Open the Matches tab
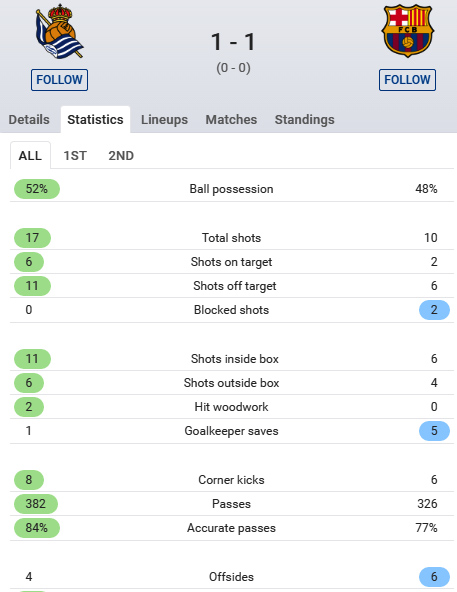457x592 pixels. tap(231, 120)
